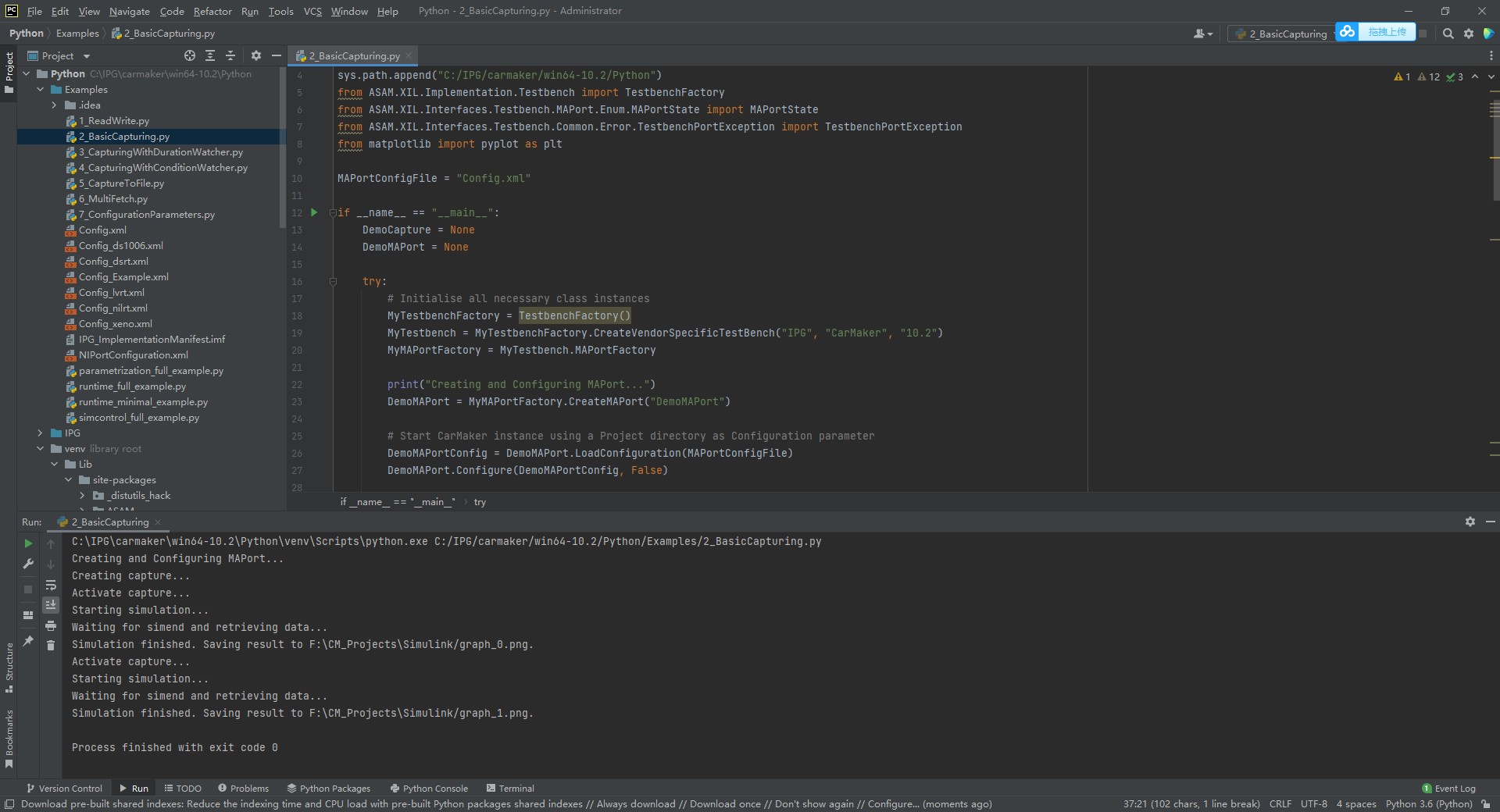Select Opened File target icon in Project toolbar
Screen dimensions: 1500x812
[x=190, y=55]
